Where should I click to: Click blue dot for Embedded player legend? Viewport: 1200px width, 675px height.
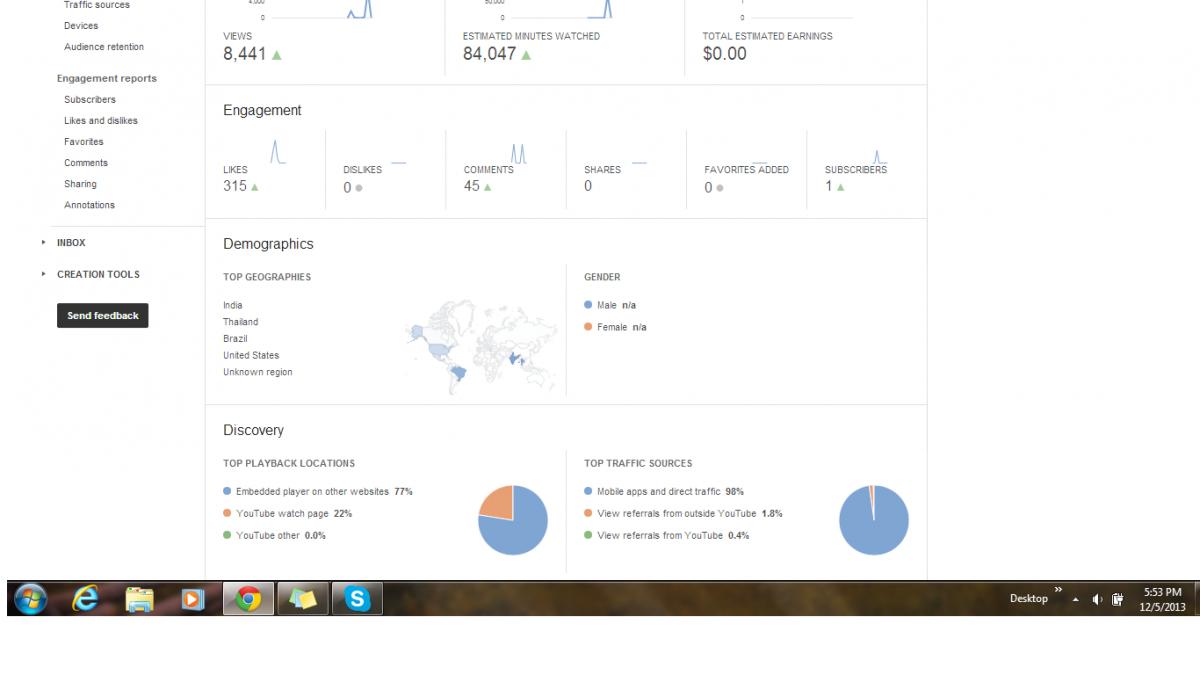[227, 491]
